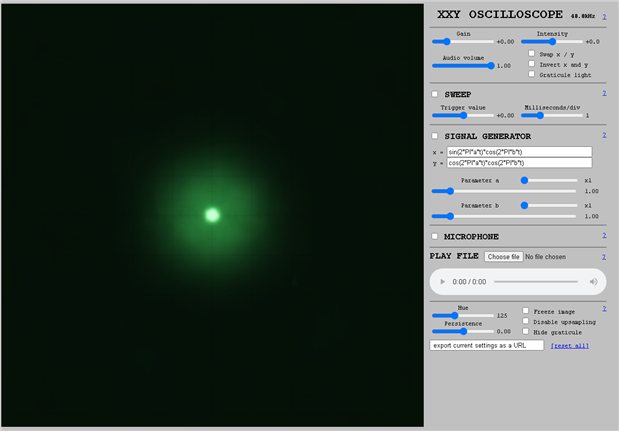Screen dimensions: 619x431
Task: Click the 125 hue value
Action: [x=502, y=316]
